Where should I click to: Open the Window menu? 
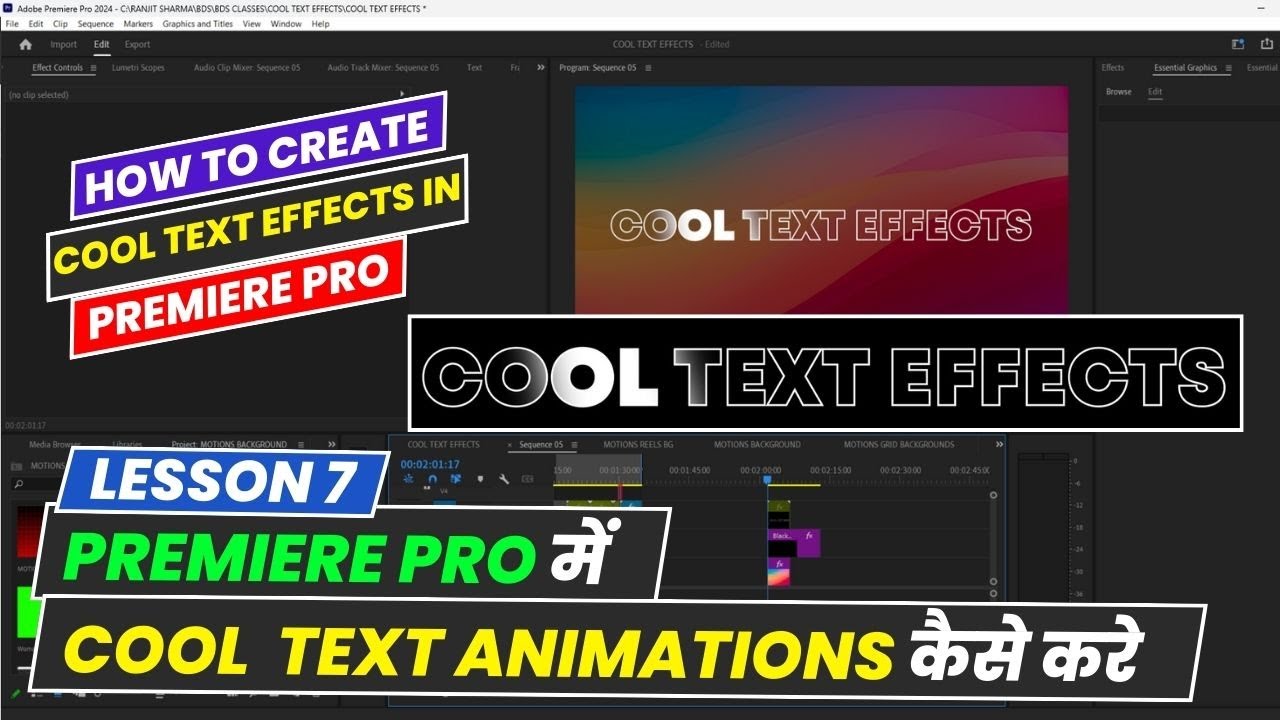click(x=286, y=23)
